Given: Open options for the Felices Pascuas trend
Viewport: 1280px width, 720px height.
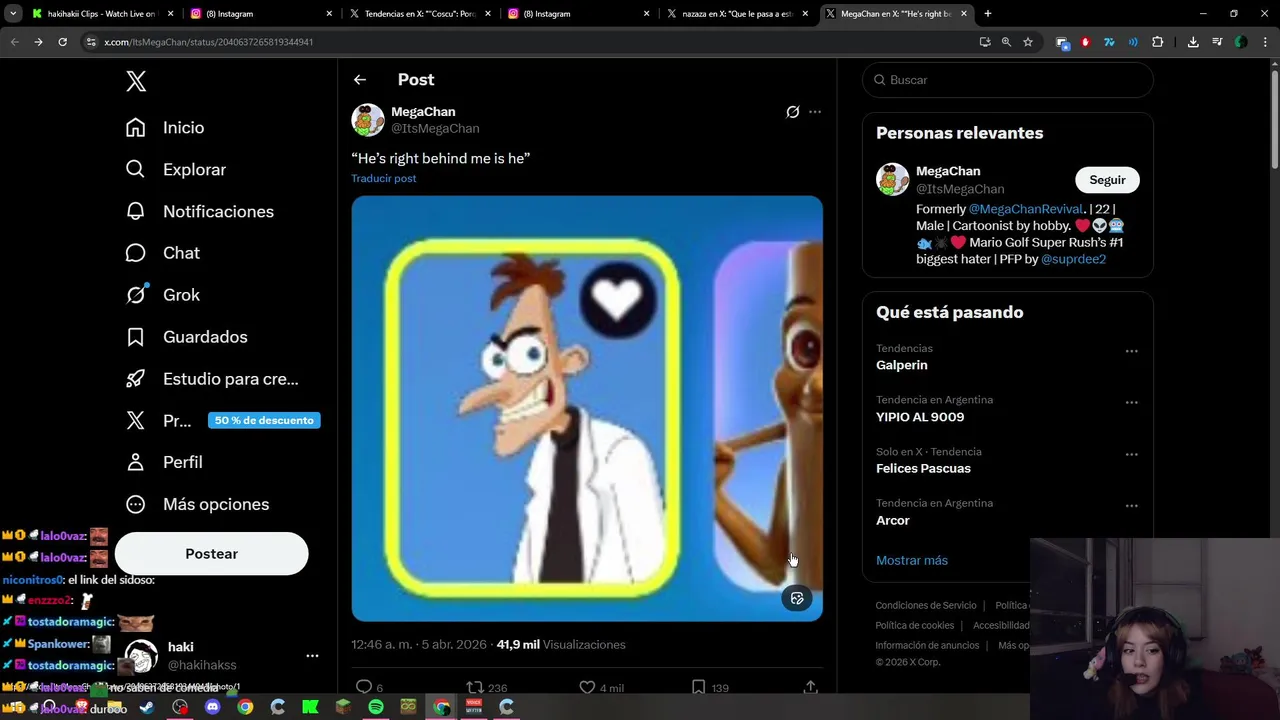Looking at the screenshot, I should point(1132,454).
